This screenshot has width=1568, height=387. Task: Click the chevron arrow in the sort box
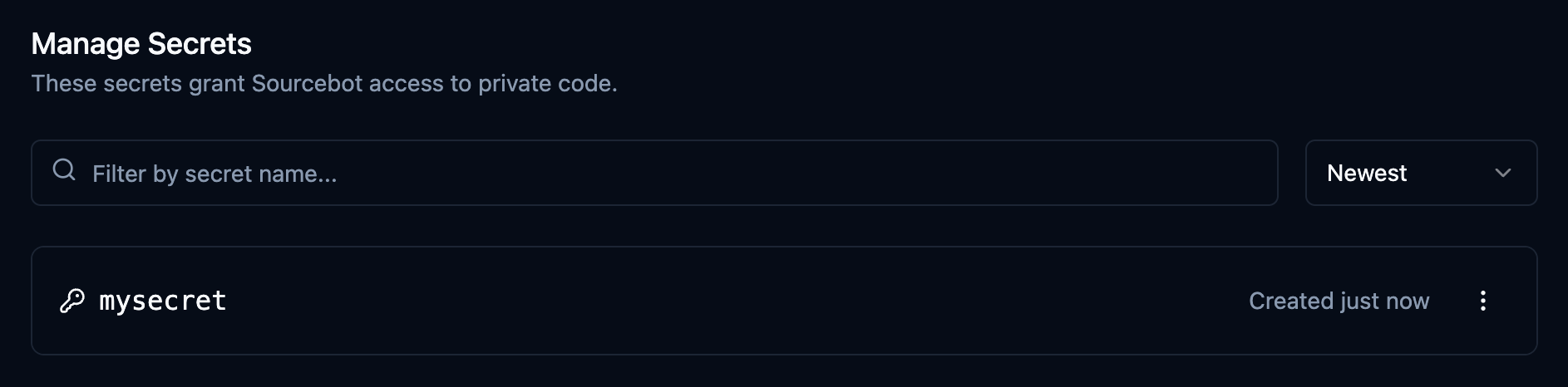(x=1502, y=173)
